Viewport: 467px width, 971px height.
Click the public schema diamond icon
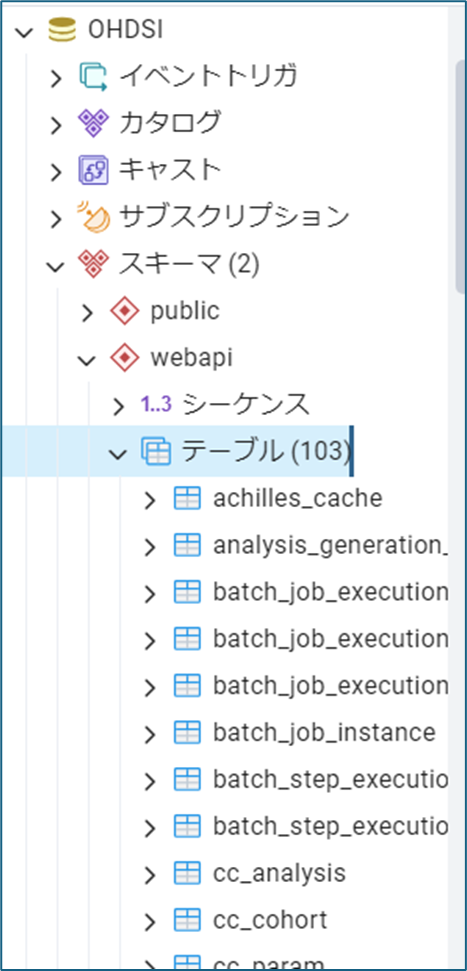coord(125,311)
